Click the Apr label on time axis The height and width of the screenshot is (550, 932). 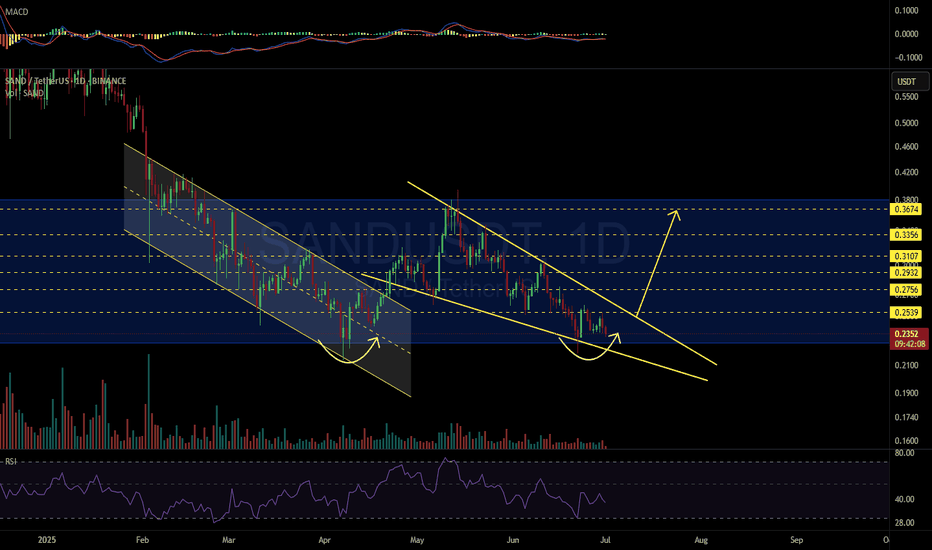[x=324, y=540]
